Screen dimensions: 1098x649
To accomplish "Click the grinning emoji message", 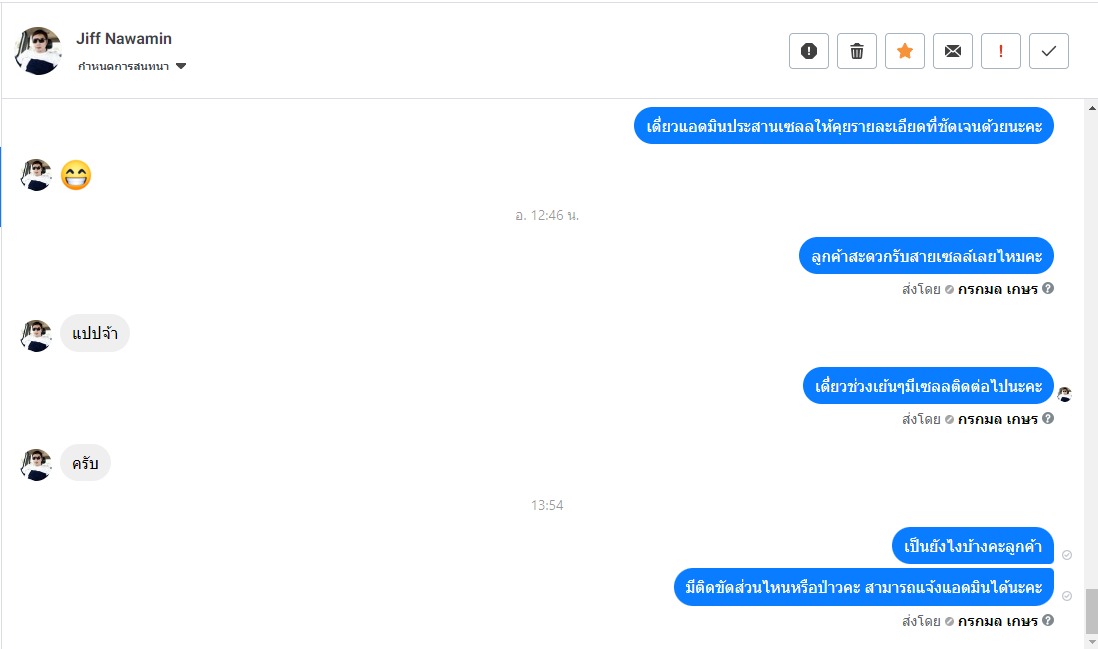I will coord(76,175).
